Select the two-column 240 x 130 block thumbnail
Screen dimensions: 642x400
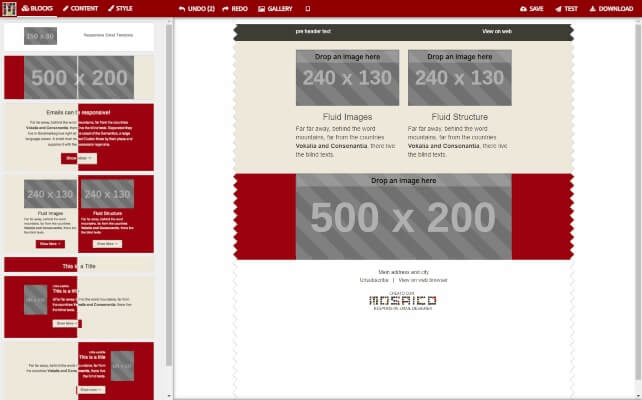(79, 214)
